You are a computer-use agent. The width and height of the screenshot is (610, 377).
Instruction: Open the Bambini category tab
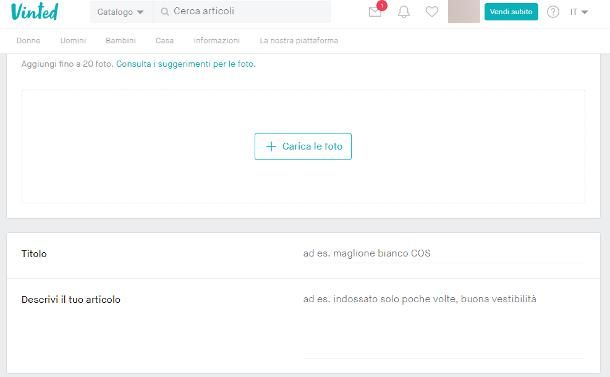pos(120,40)
